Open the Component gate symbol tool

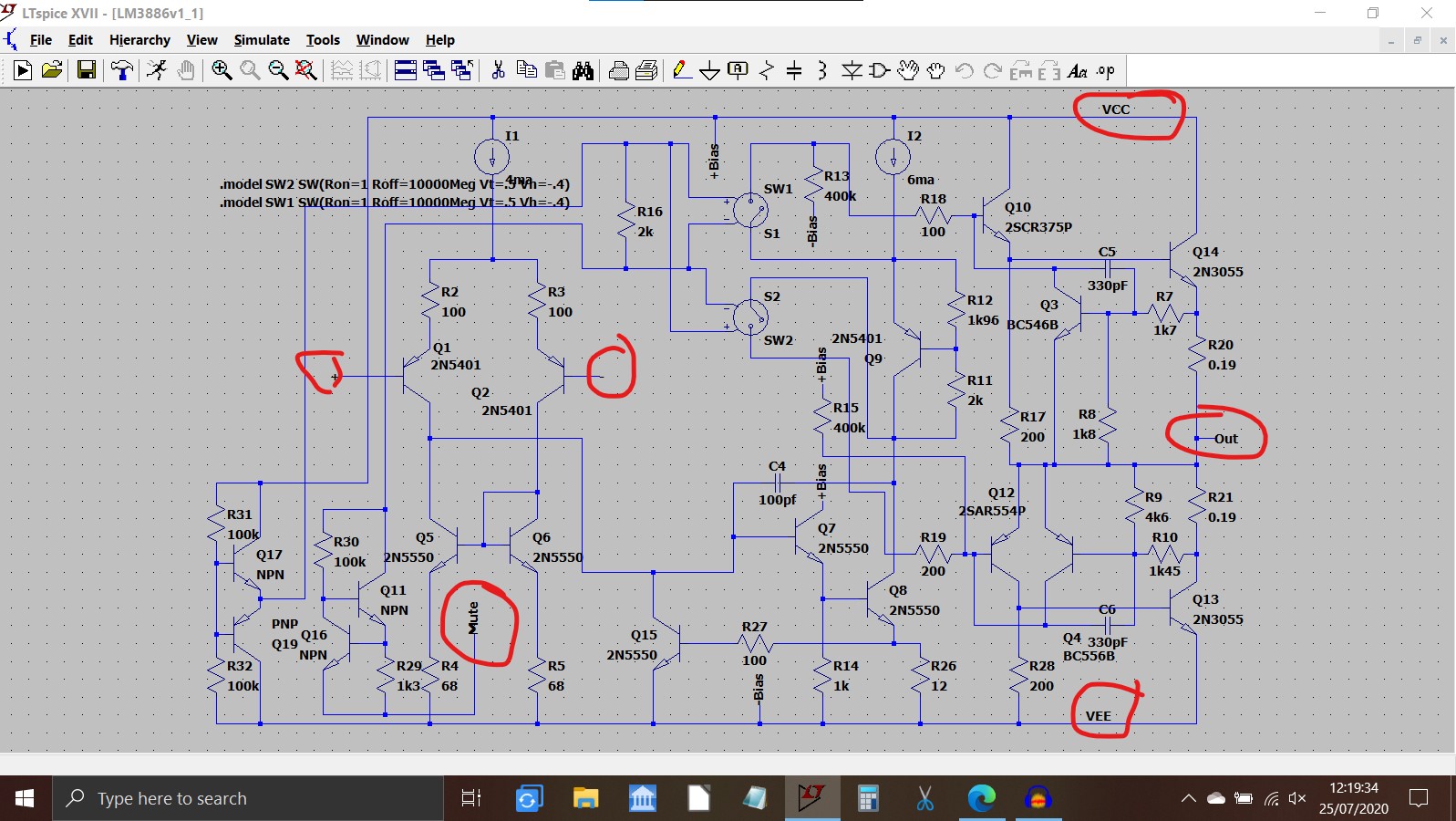click(x=880, y=70)
